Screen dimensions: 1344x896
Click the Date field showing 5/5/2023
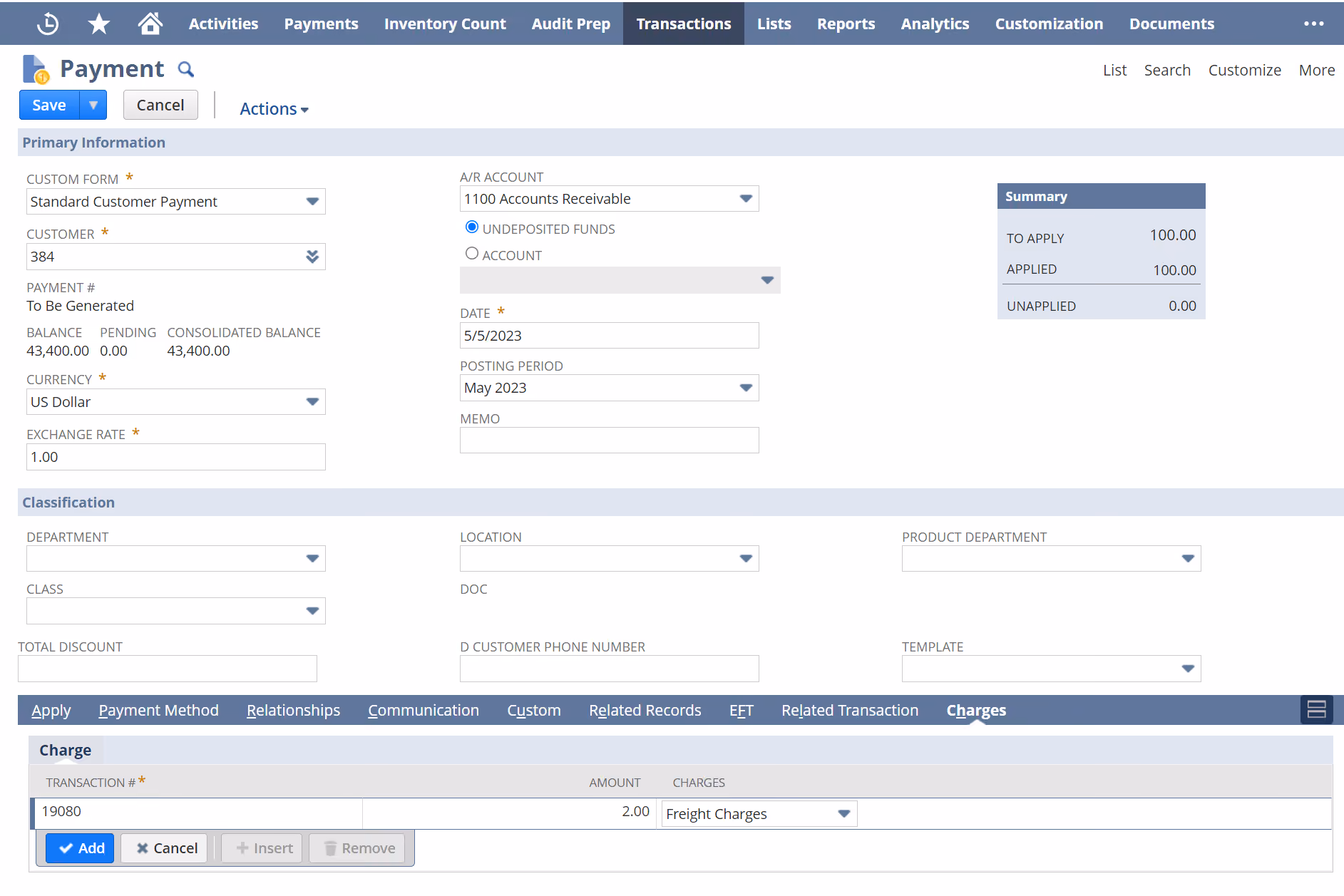tap(609, 336)
